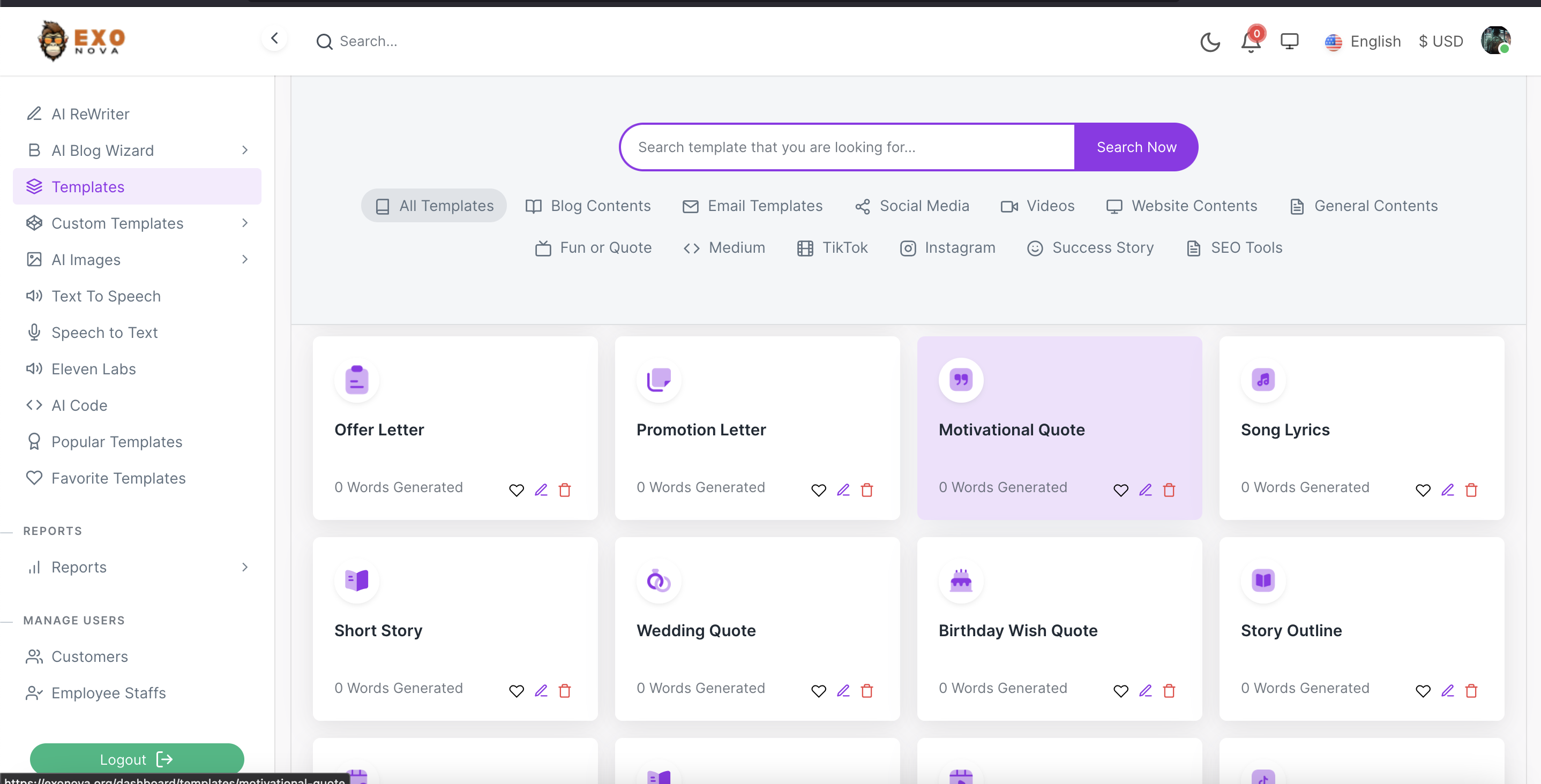Edit the Story Outline template
Image resolution: width=1541 pixels, height=784 pixels.
pos(1447,691)
